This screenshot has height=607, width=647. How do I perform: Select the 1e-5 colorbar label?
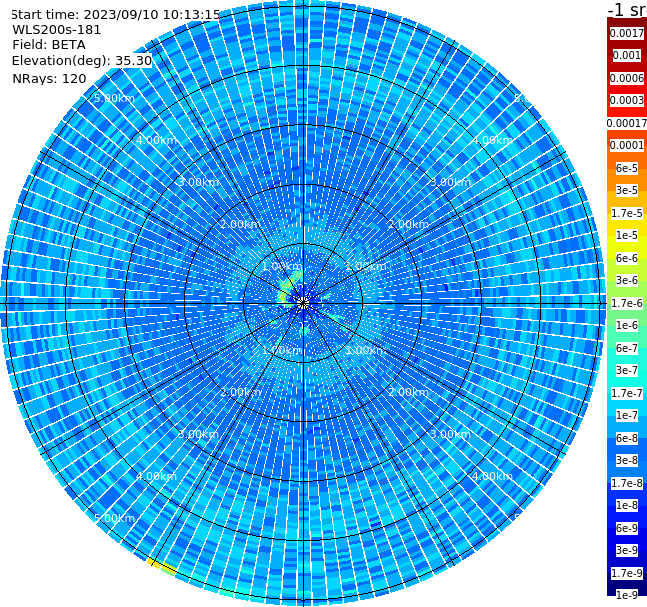pyautogui.click(x=627, y=235)
